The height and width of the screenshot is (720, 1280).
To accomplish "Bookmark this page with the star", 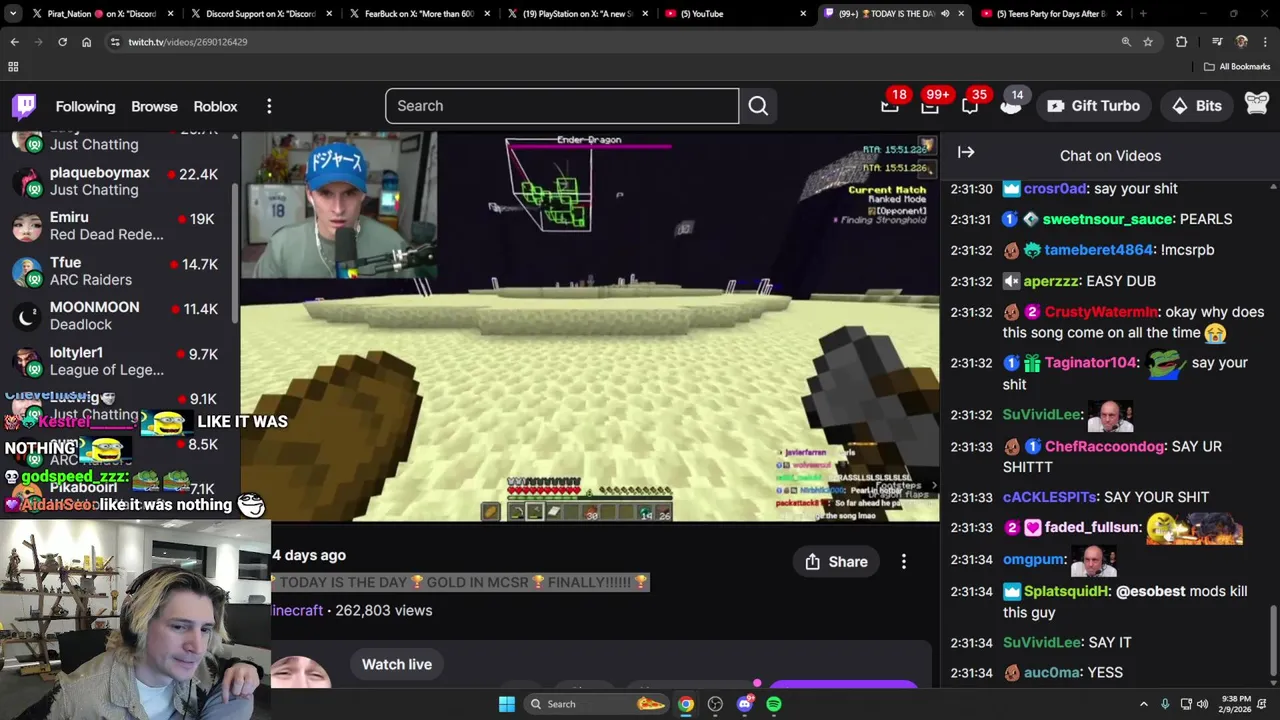I will pyautogui.click(x=1148, y=42).
